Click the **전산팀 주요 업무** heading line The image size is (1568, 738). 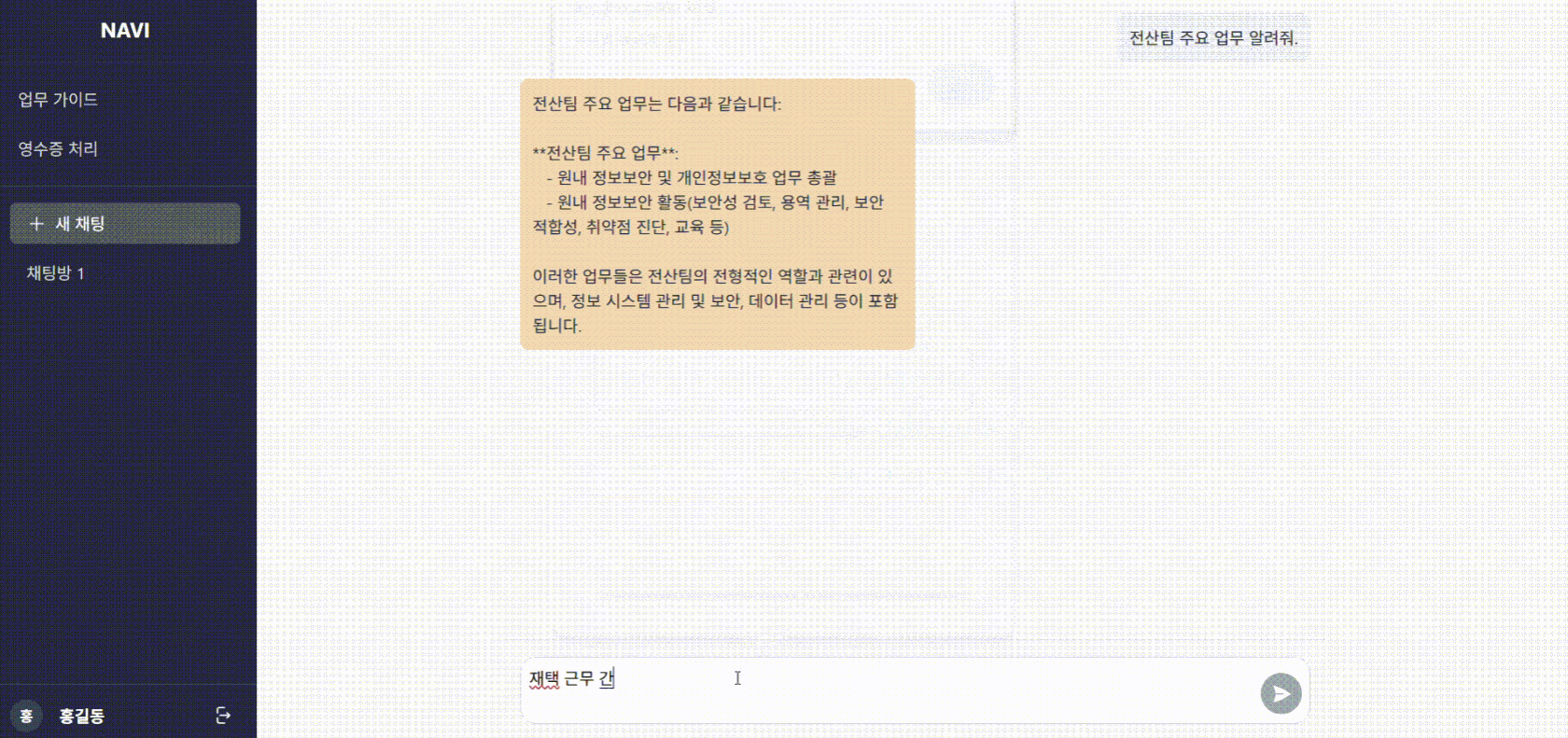(606, 153)
